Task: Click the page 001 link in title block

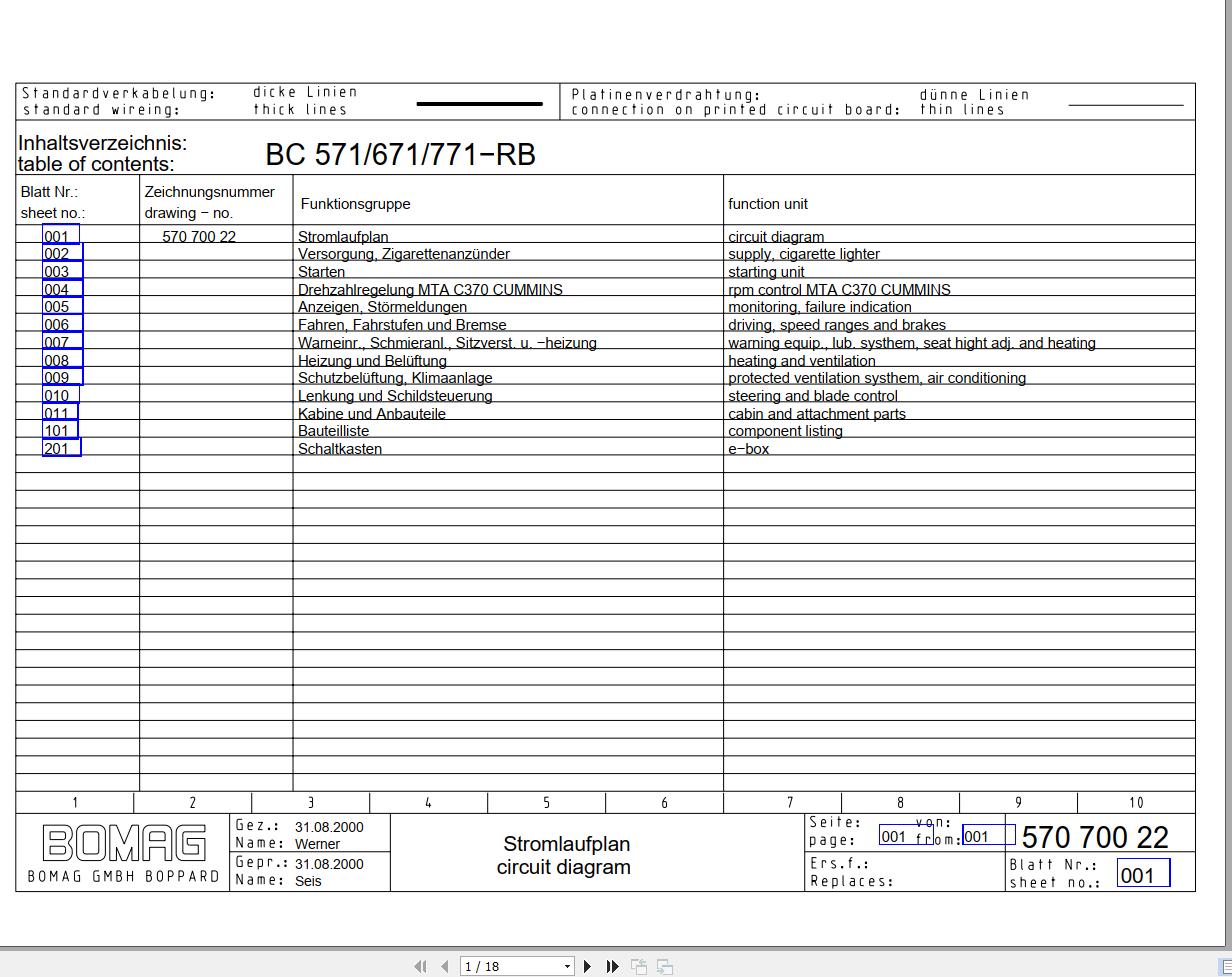Action: (x=906, y=836)
